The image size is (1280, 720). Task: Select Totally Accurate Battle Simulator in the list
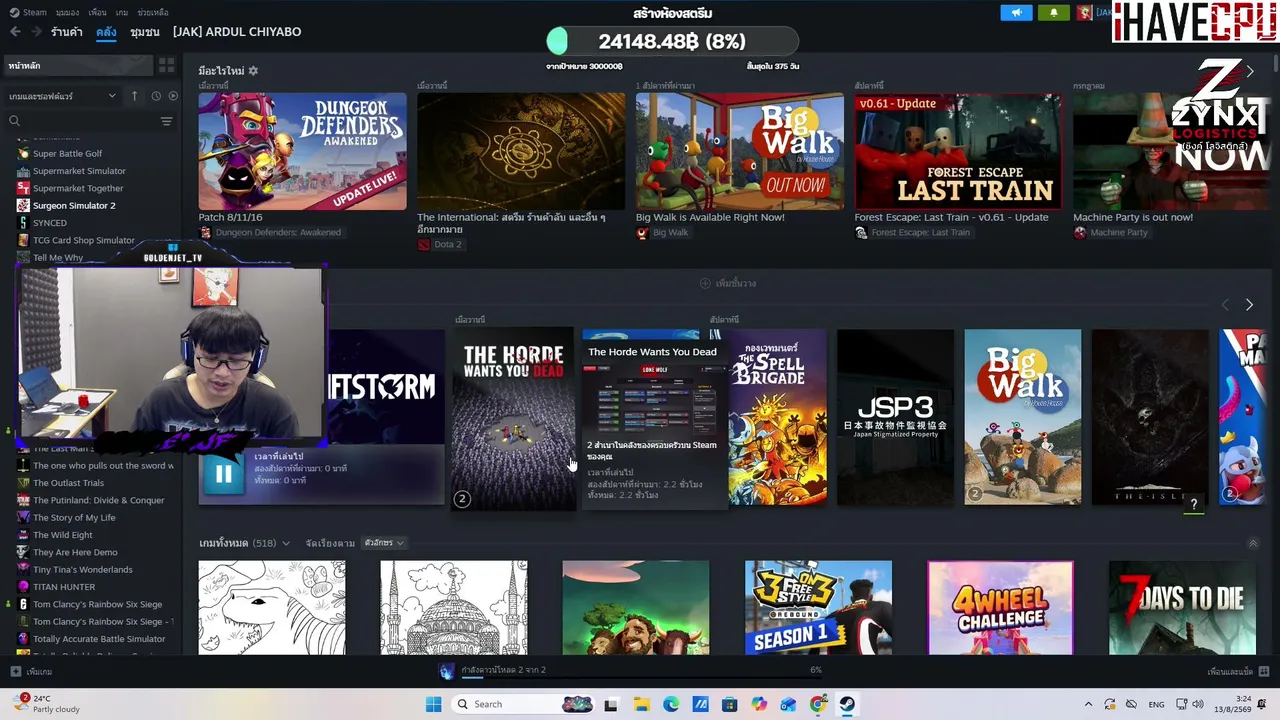point(99,639)
